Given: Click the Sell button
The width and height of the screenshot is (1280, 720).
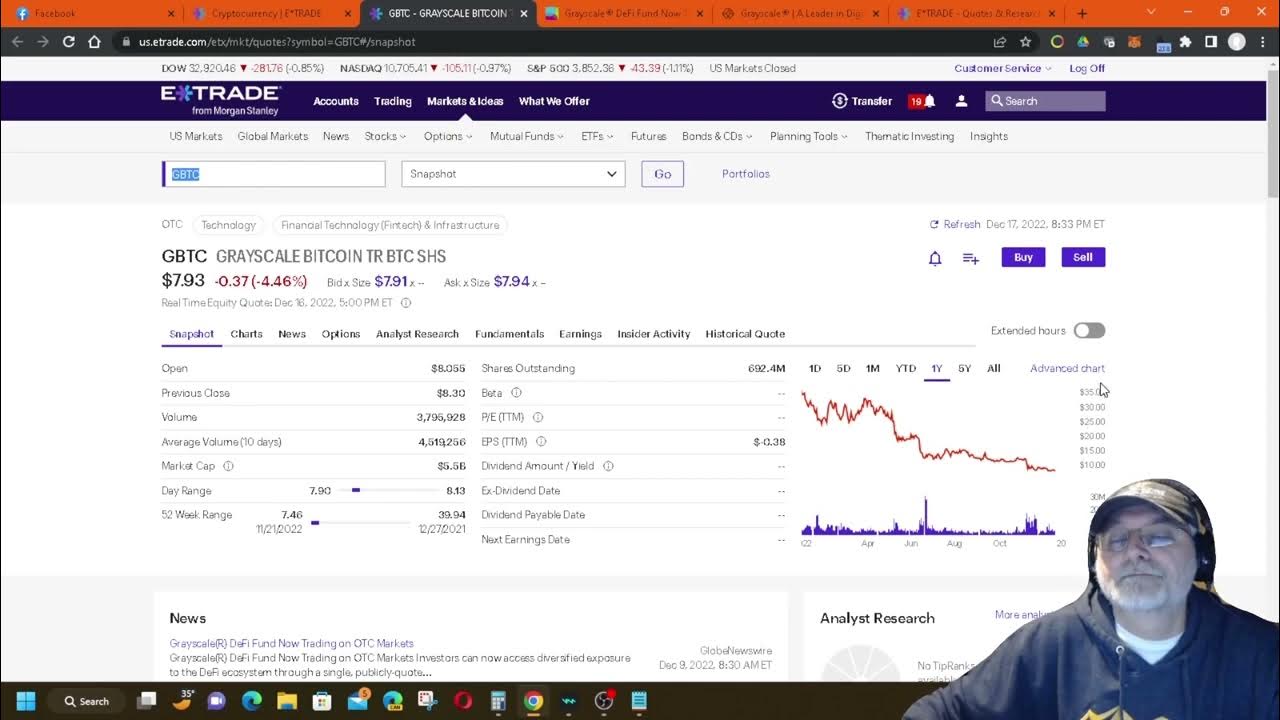Looking at the screenshot, I should 1083,257.
